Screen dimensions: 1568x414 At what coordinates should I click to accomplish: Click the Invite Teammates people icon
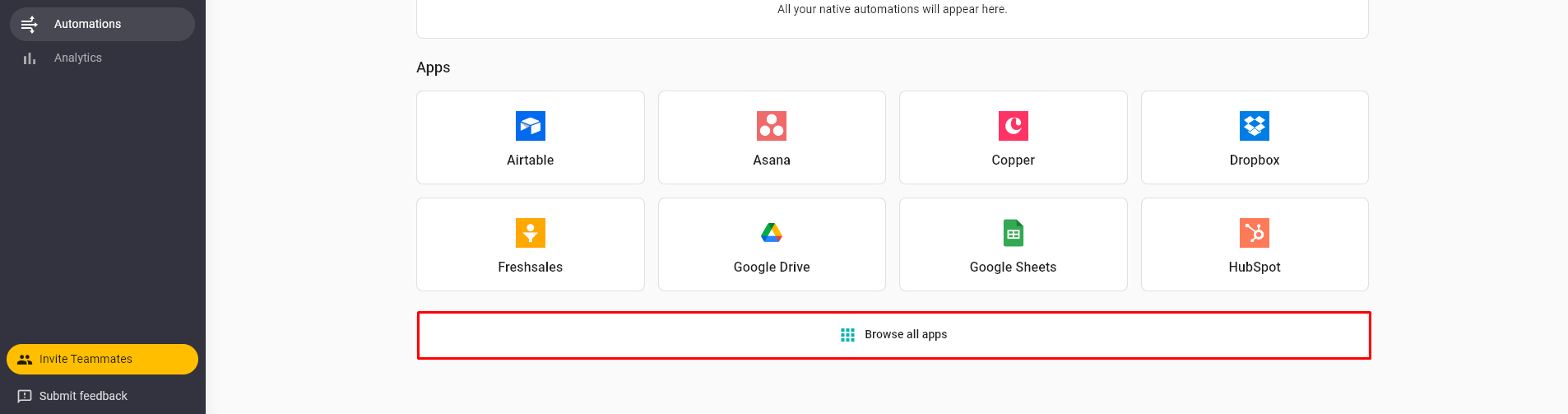pos(25,360)
